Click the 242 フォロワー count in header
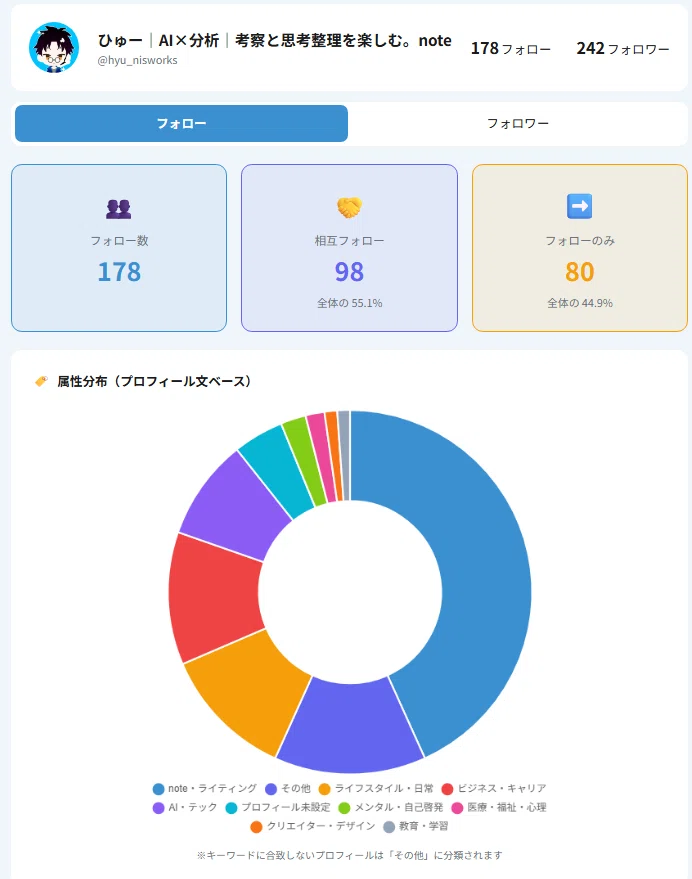The height and width of the screenshot is (879, 692). [623, 49]
